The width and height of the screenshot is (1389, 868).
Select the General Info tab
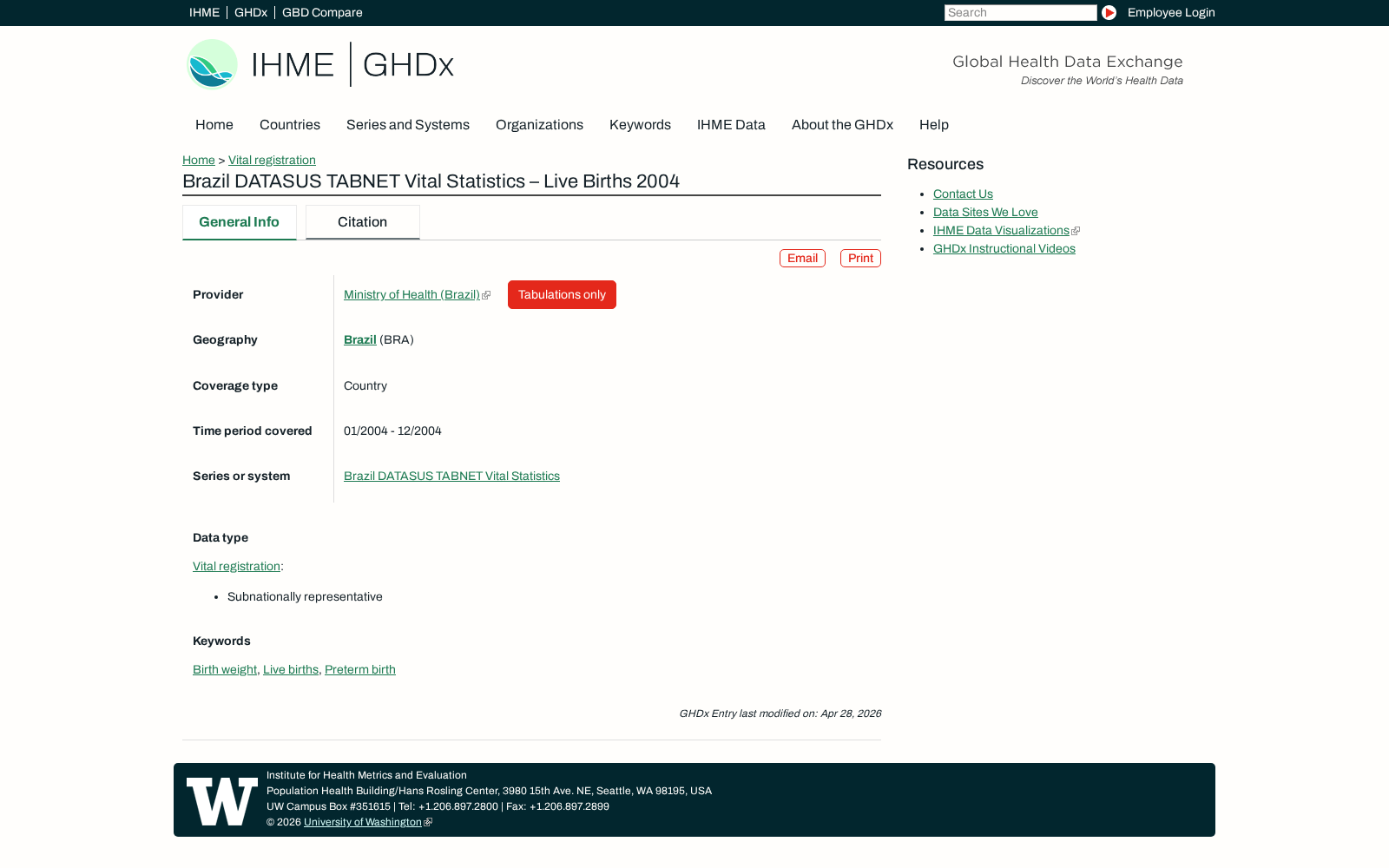click(x=240, y=222)
